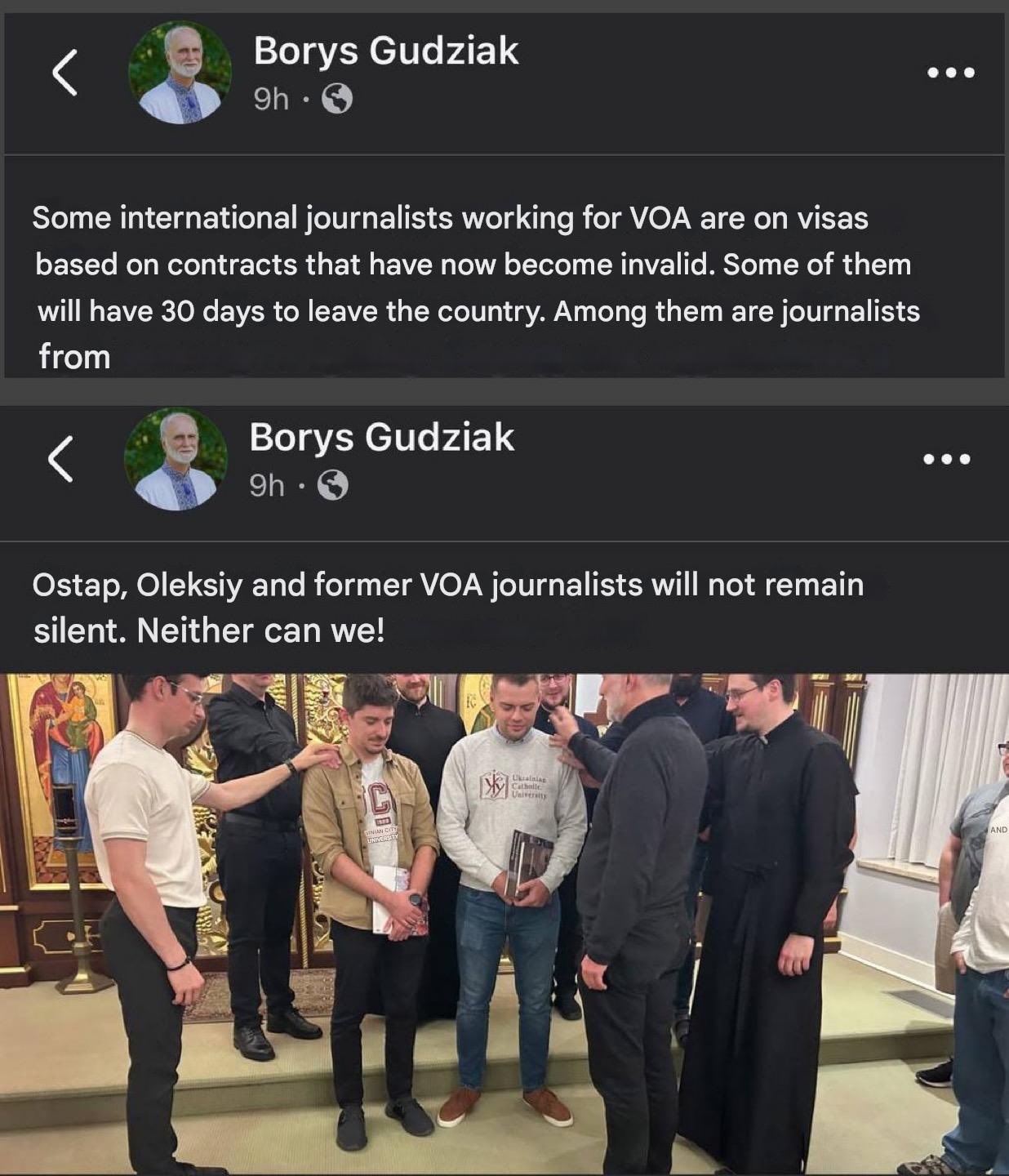Click the 9h timestamp on second post
Screen dimensions: 1009x1176
point(267,486)
